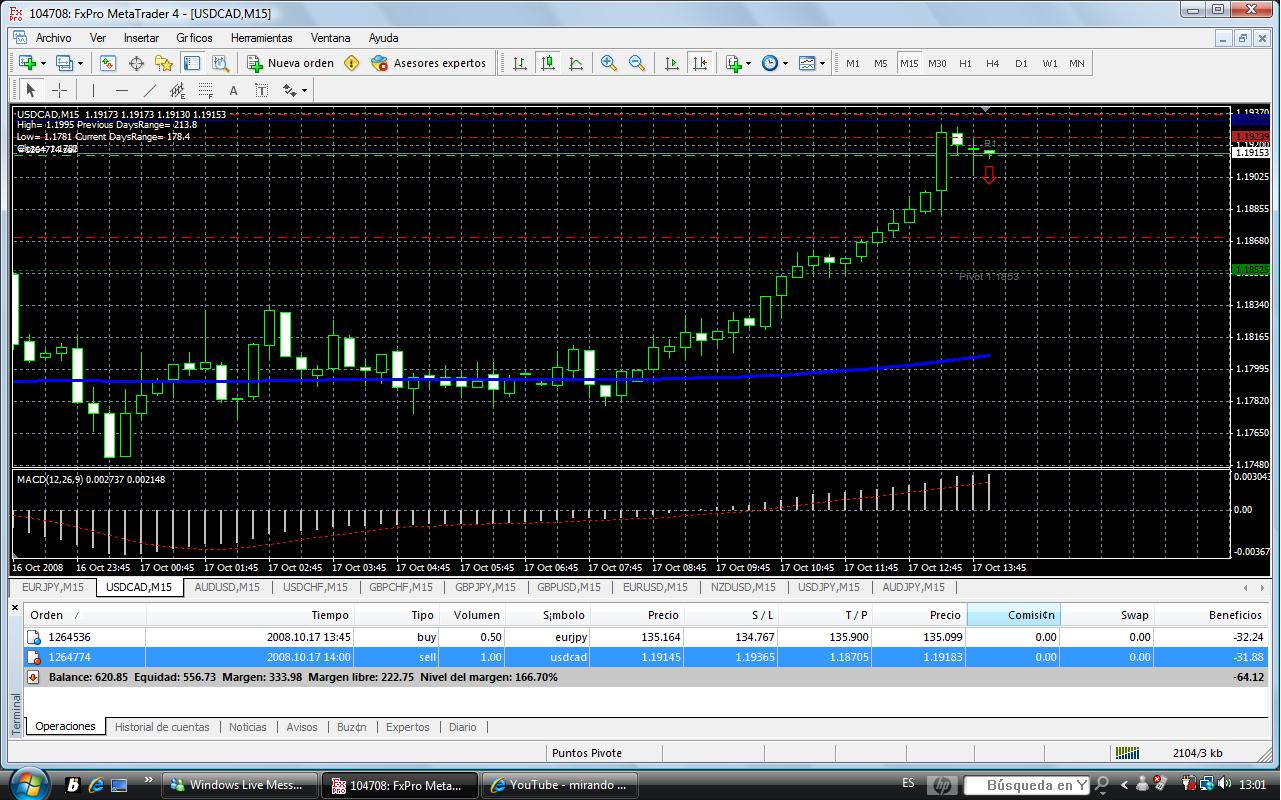Toggle the H1 timeframe button
This screenshot has width=1281, height=800.
[x=965, y=63]
